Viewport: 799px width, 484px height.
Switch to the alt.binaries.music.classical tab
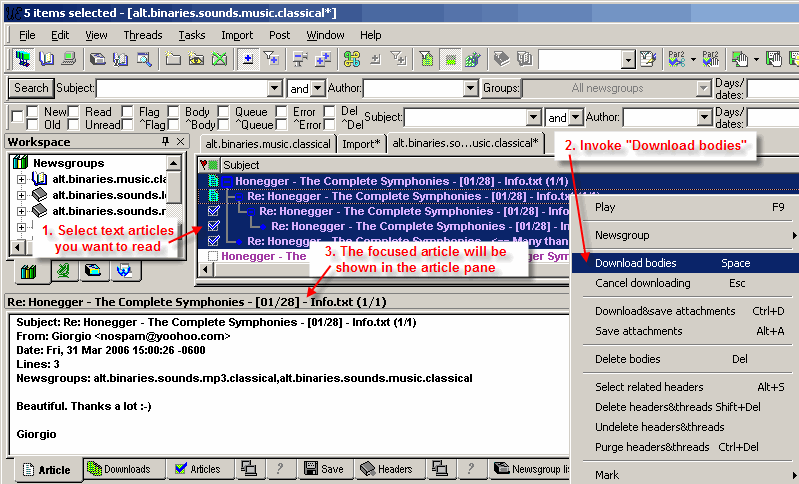268,144
